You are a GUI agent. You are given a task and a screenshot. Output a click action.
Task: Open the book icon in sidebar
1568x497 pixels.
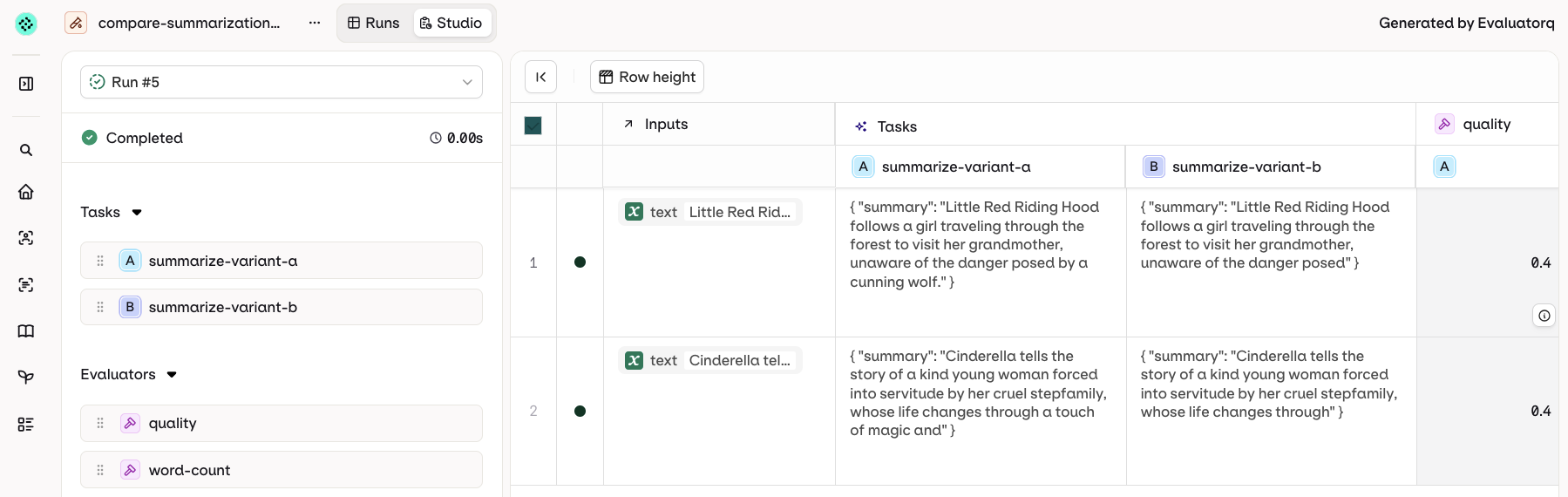pyautogui.click(x=26, y=331)
